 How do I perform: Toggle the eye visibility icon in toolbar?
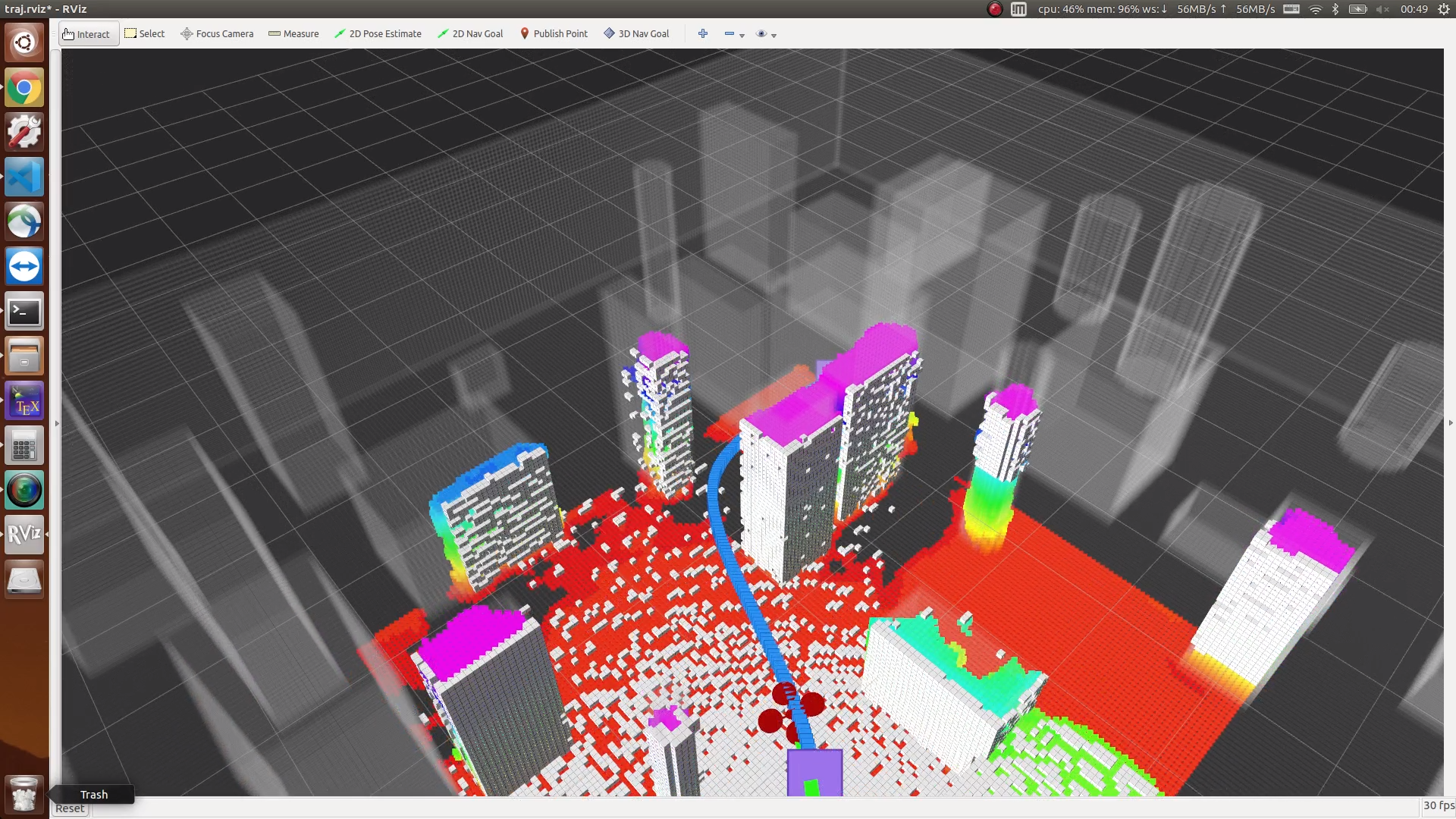(761, 34)
